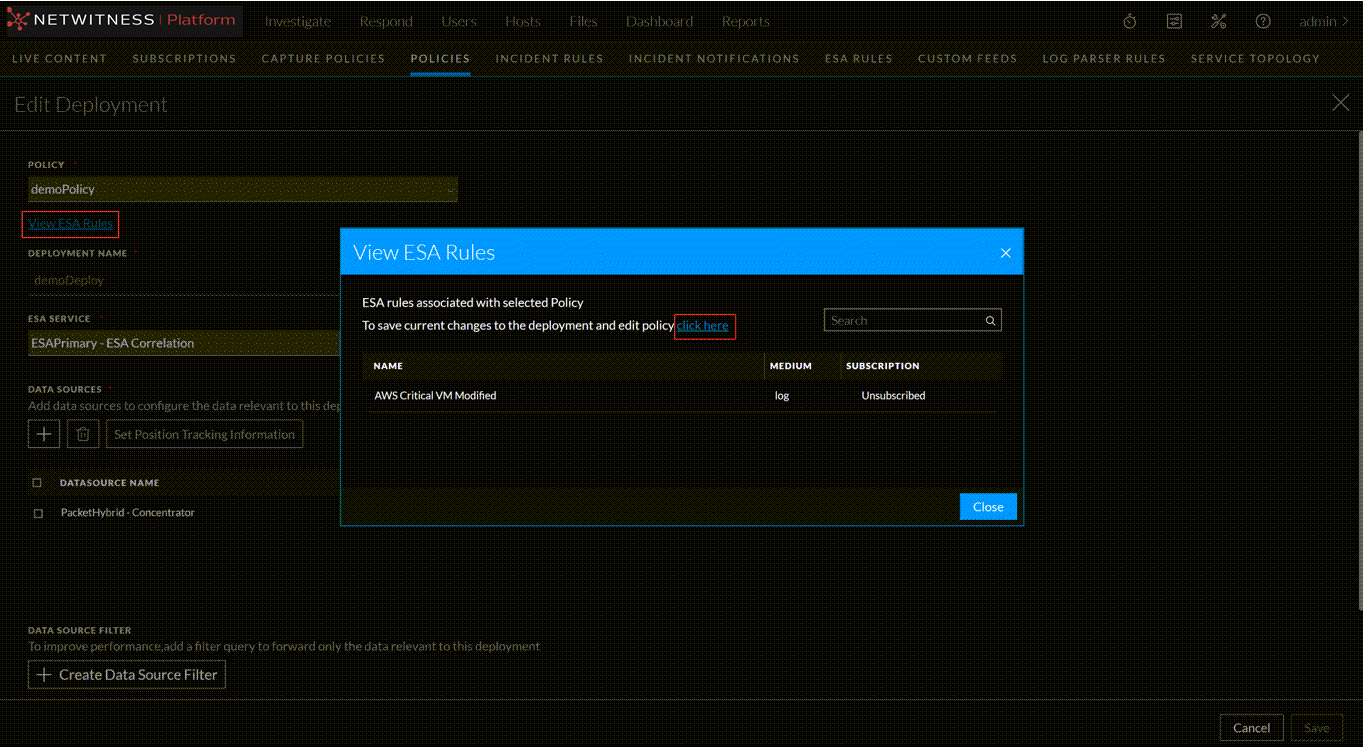Click the Search field in ESA Rules dialog
Image resolution: width=1363 pixels, height=747 pixels.
coord(903,321)
